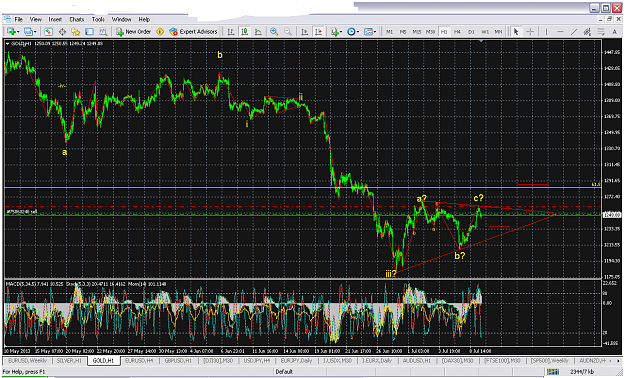This screenshot has width=625, height=378.
Task: Click the connection status bars icon
Action: [x=552, y=372]
